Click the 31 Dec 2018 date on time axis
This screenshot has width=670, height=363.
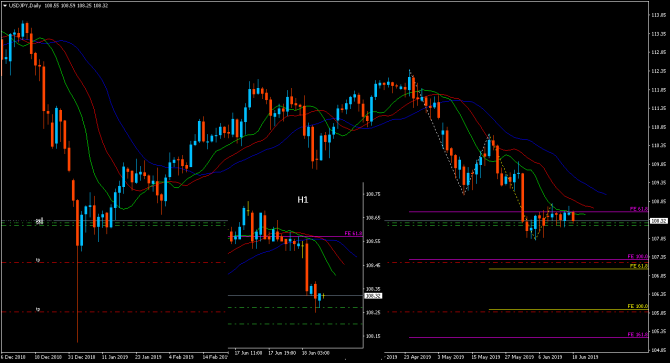coord(82,357)
